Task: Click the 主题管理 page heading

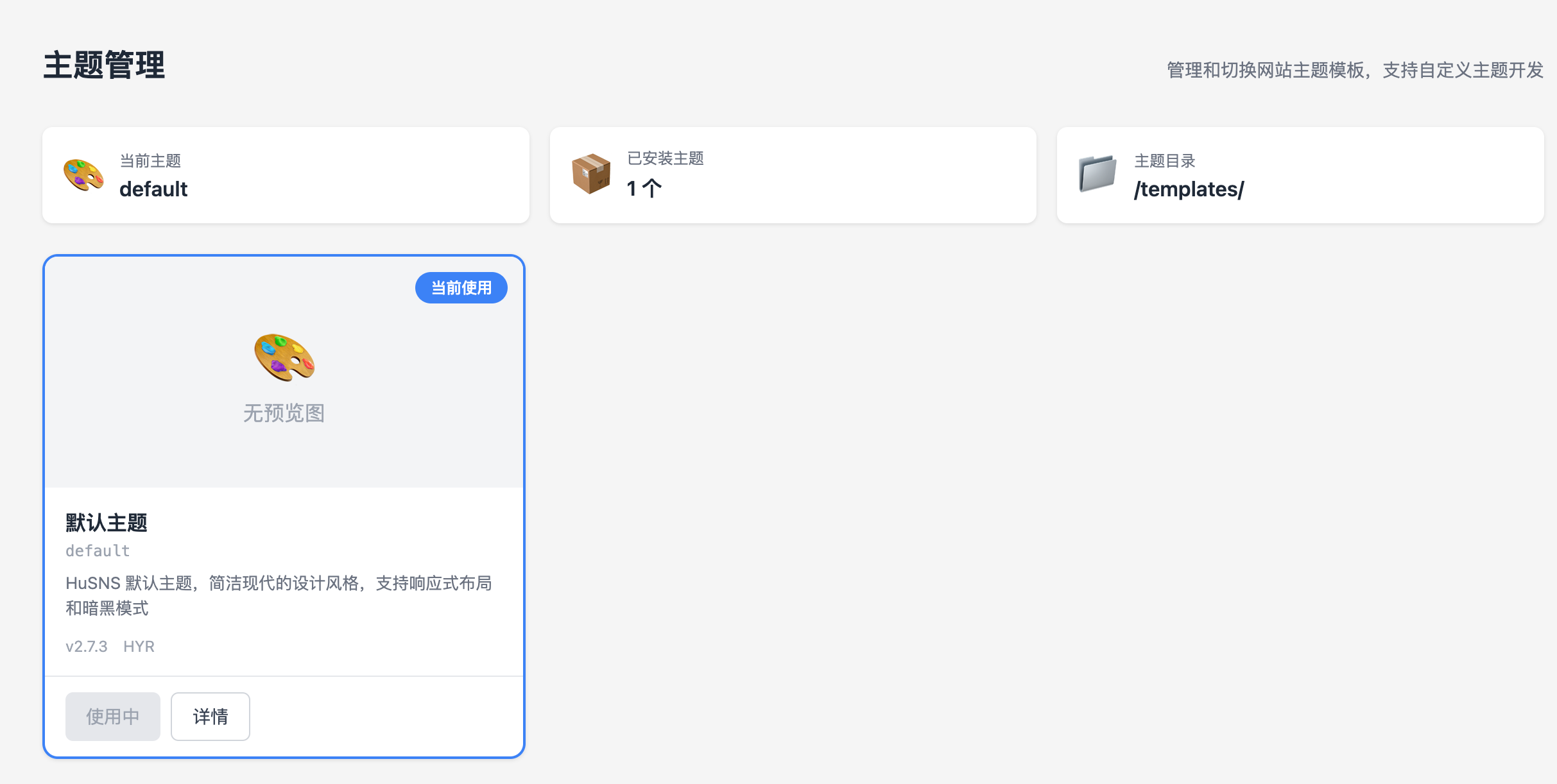Action: coord(104,65)
